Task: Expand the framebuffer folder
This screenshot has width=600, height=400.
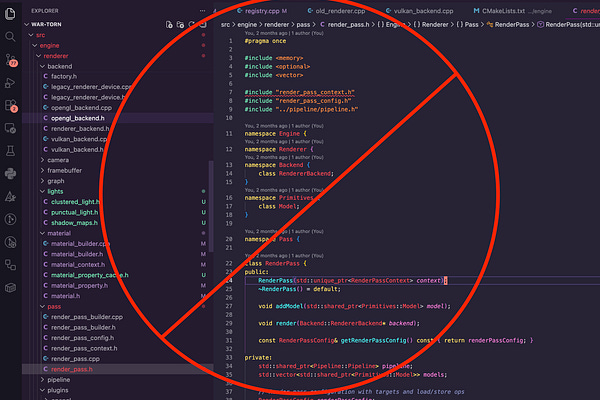Action: tap(42, 170)
